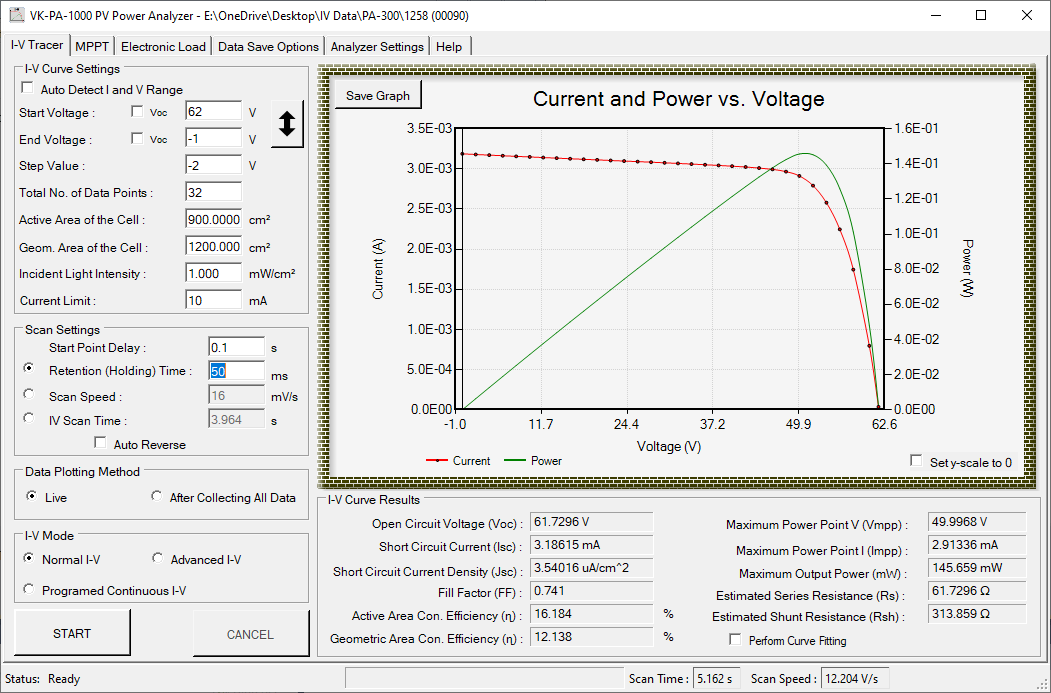Choose the IV Scan Time radio option
The width and height of the screenshot is (1051, 693).
point(29,418)
